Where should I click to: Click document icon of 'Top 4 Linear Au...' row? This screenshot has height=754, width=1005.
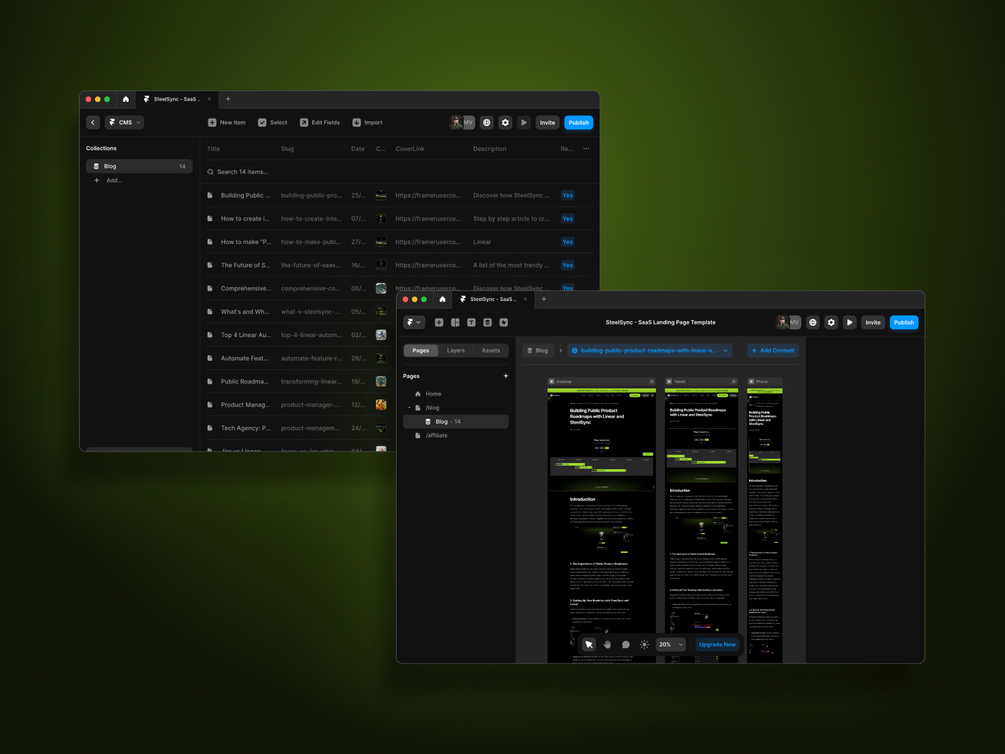pyautogui.click(x=210, y=335)
